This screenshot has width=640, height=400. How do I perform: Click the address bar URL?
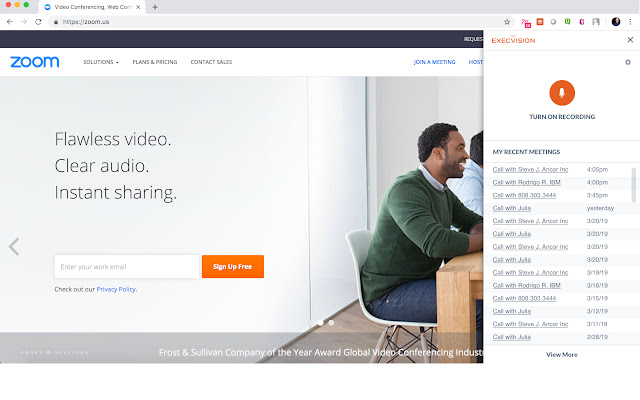click(x=86, y=22)
